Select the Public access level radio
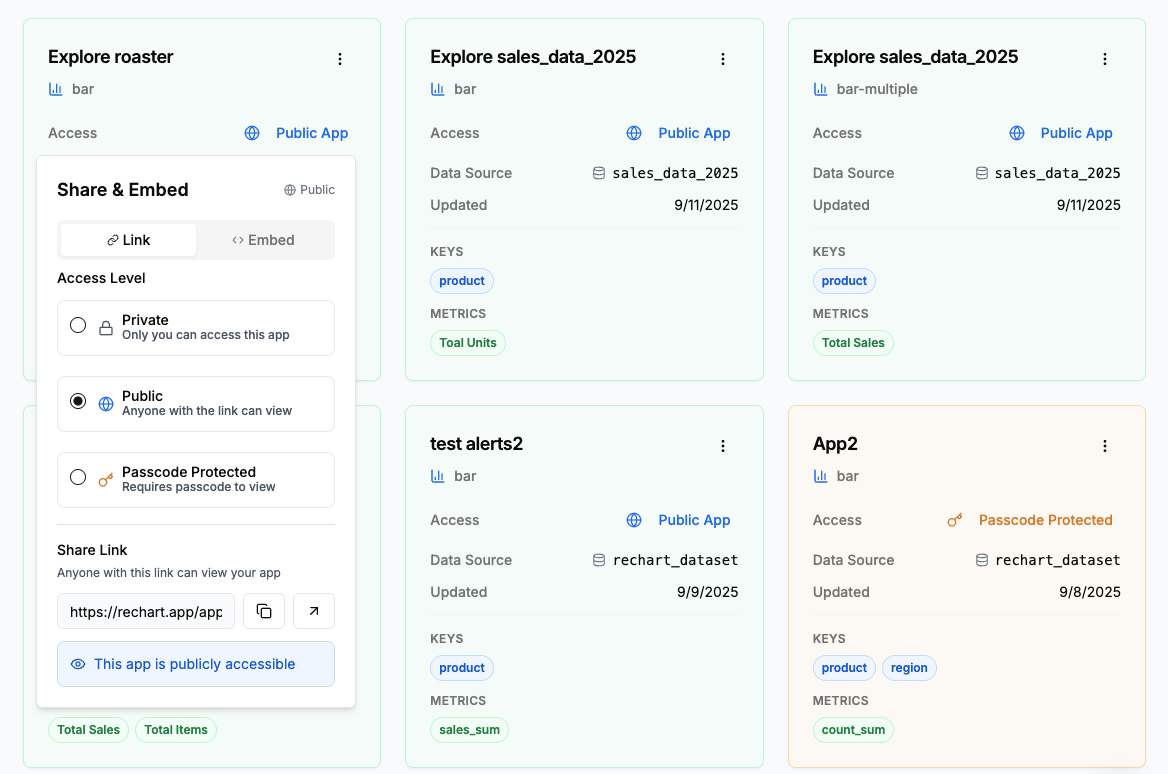This screenshot has width=1168, height=774. coord(78,402)
